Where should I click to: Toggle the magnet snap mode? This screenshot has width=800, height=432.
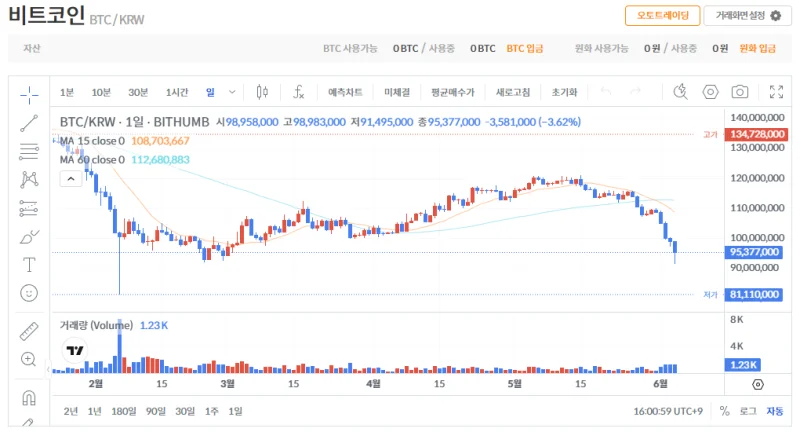click(29, 397)
